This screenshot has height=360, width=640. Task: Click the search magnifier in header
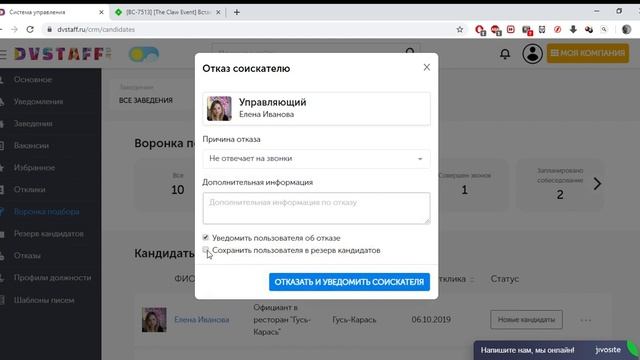(410, 52)
